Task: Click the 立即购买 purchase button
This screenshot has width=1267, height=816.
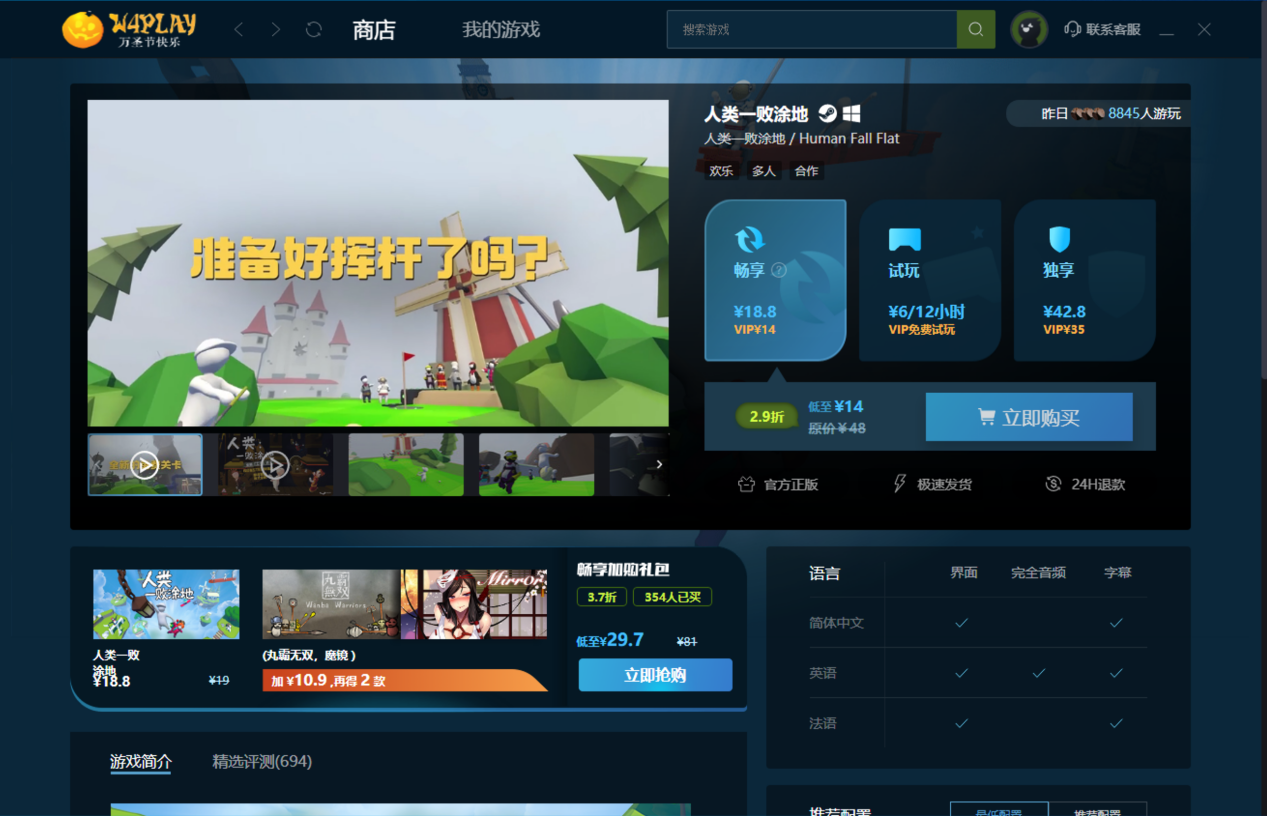Action: click(1029, 417)
